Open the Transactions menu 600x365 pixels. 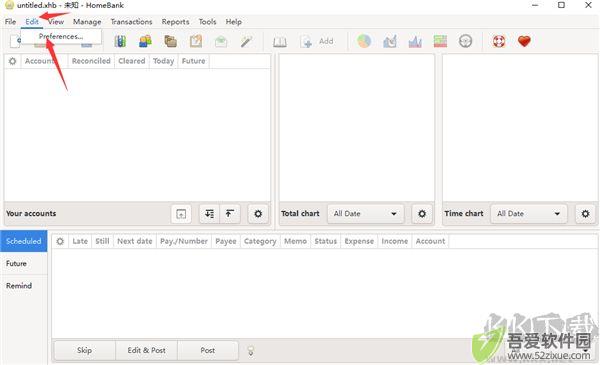[131, 22]
